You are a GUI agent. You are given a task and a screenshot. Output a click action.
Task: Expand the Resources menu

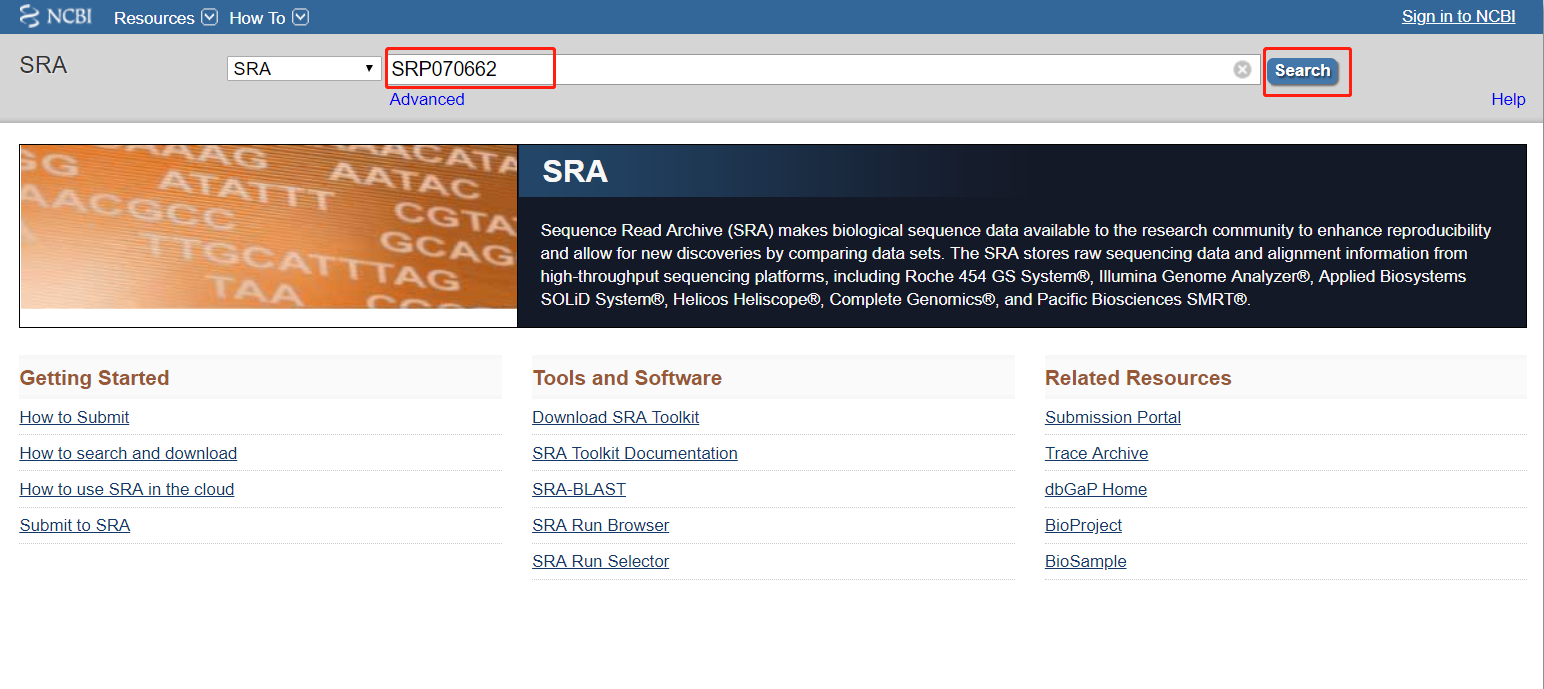[165, 18]
